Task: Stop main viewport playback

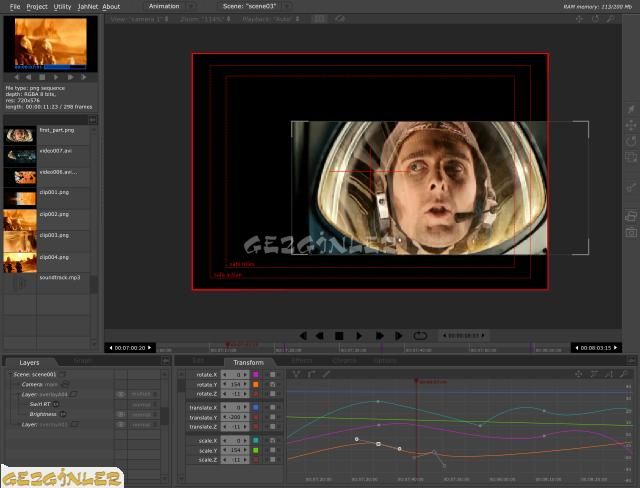Action: pos(339,336)
